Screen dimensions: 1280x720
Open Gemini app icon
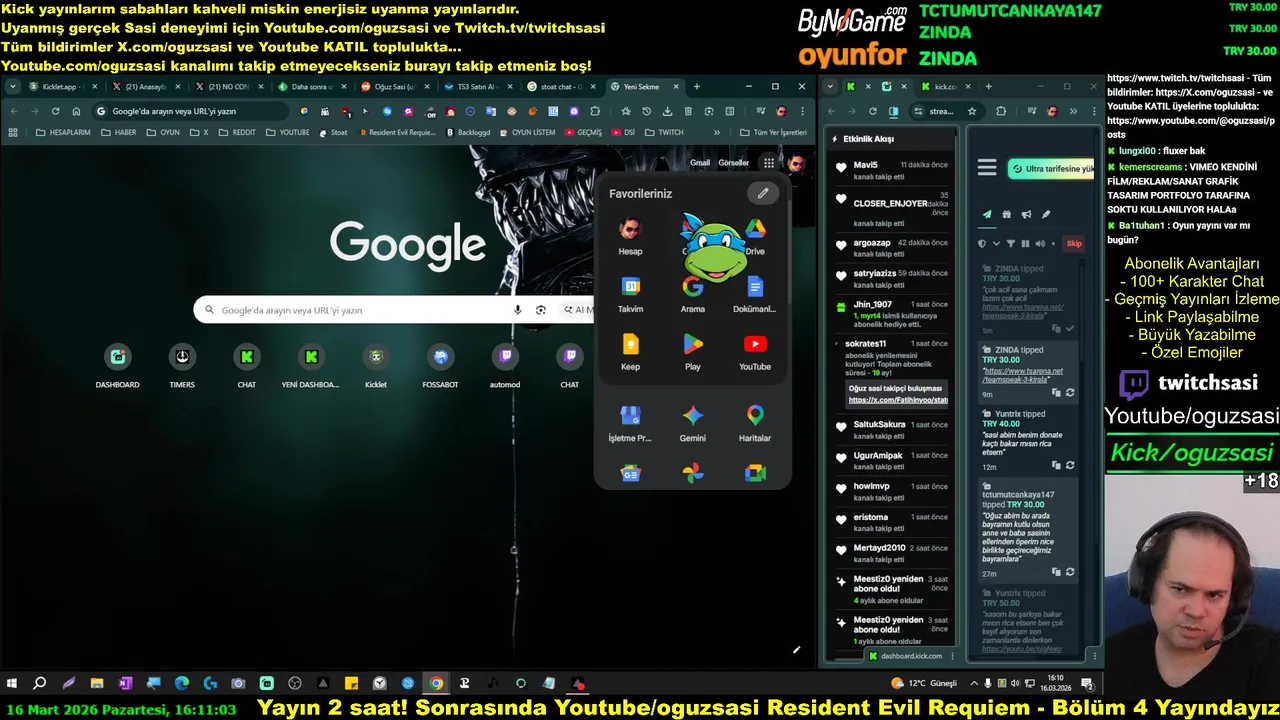(x=692, y=424)
